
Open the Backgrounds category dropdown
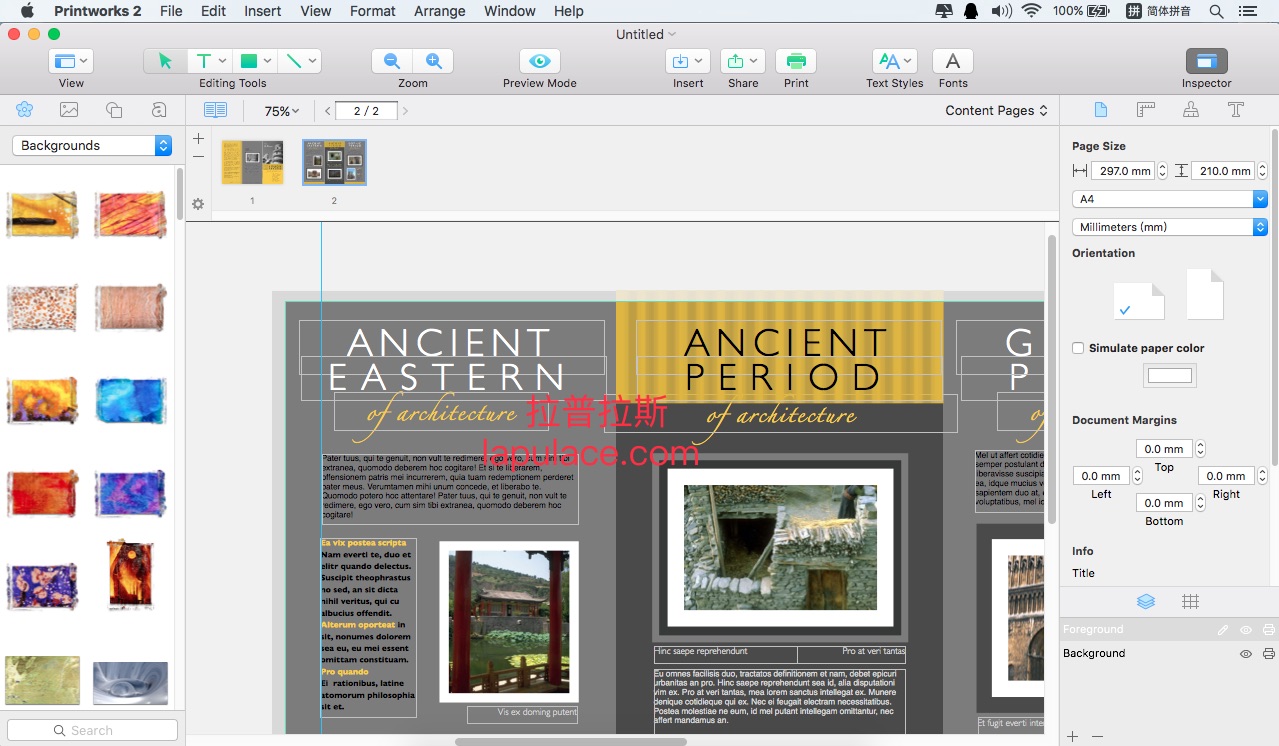point(92,145)
